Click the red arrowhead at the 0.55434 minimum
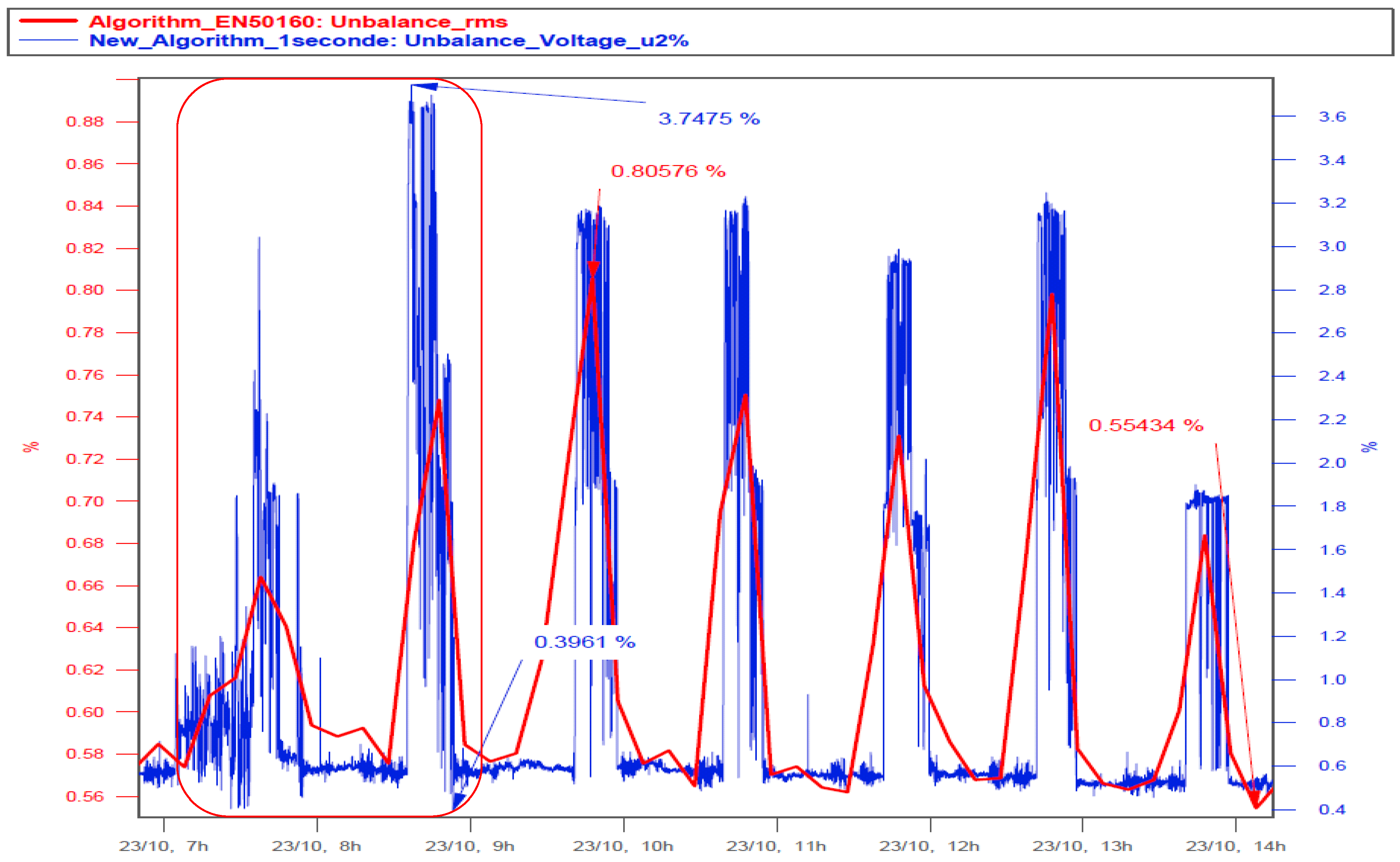Image resolution: width=1400 pixels, height=862 pixels. pyautogui.click(x=1255, y=797)
